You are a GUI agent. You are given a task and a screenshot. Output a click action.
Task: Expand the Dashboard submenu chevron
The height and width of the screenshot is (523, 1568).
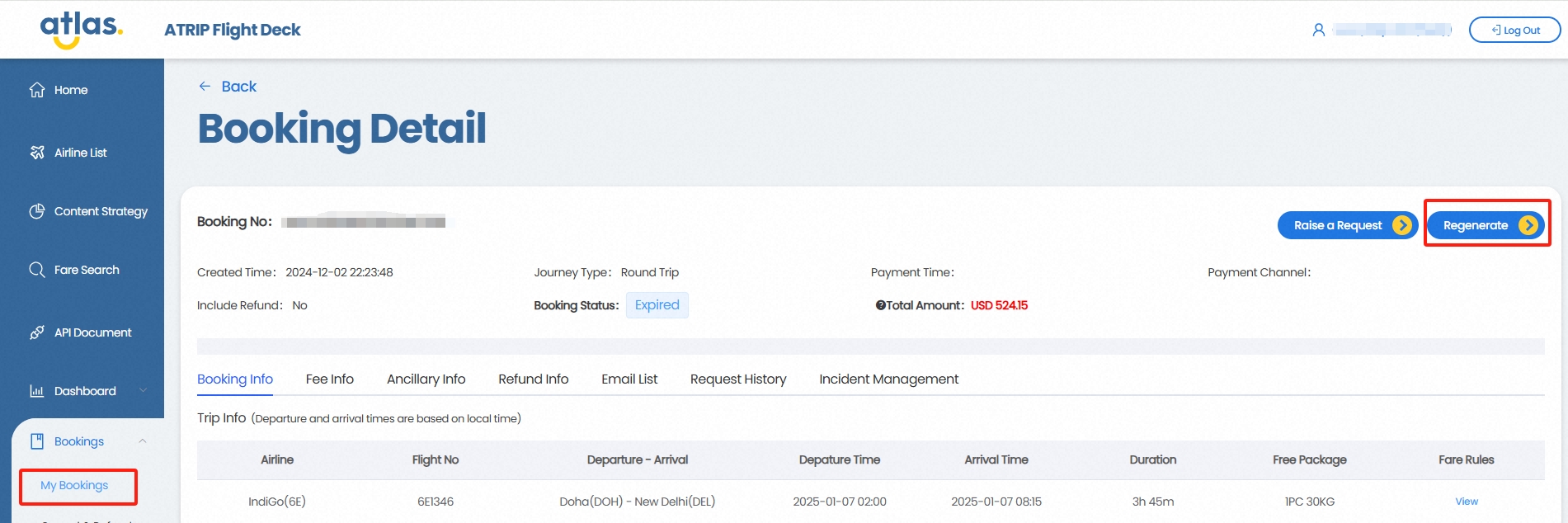(x=143, y=391)
